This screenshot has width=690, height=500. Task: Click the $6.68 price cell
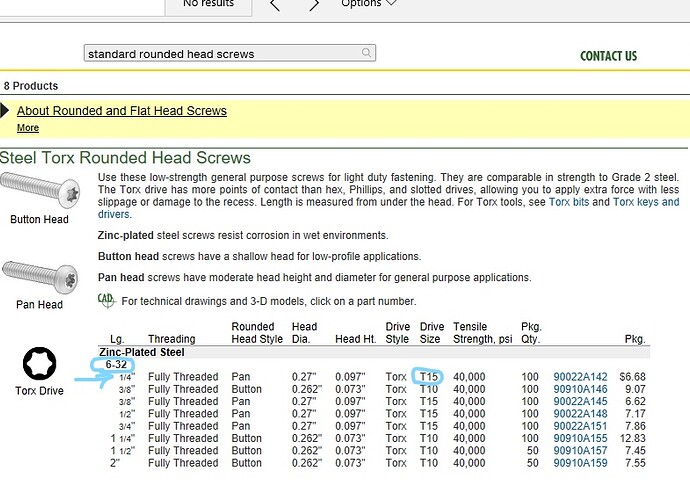click(632, 377)
